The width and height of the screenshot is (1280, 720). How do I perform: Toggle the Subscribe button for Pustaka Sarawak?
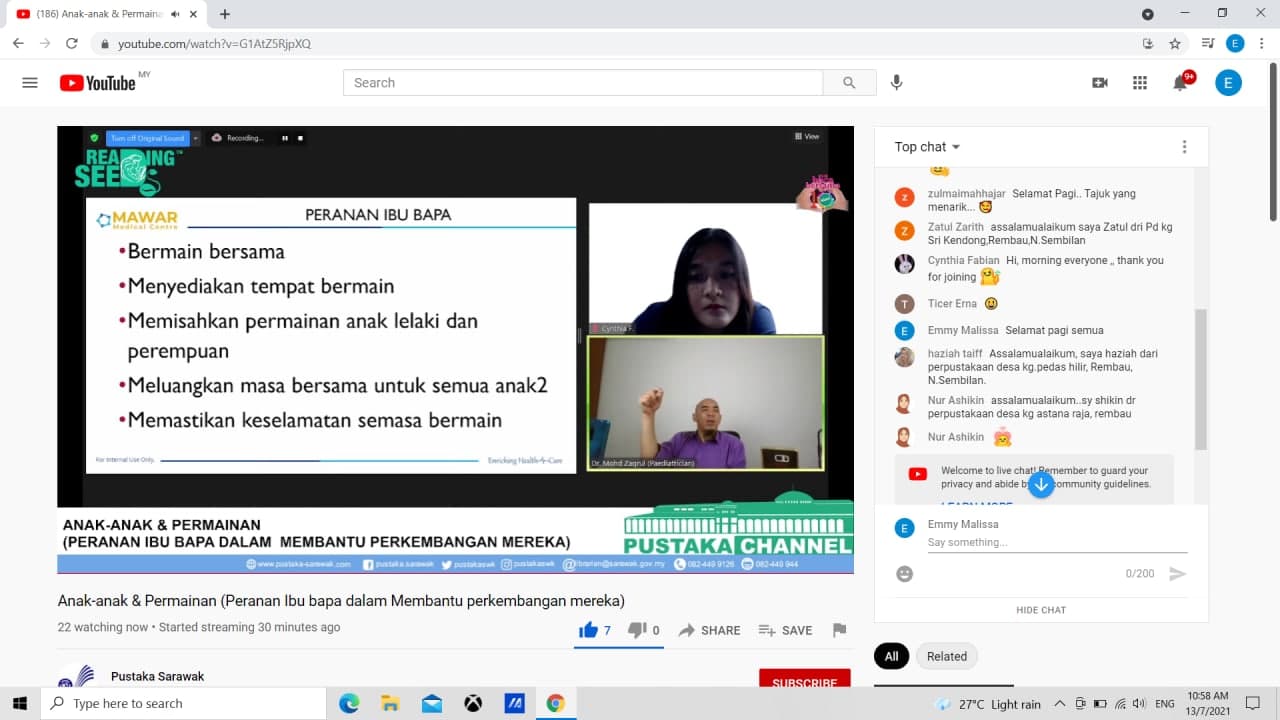pos(804,679)
